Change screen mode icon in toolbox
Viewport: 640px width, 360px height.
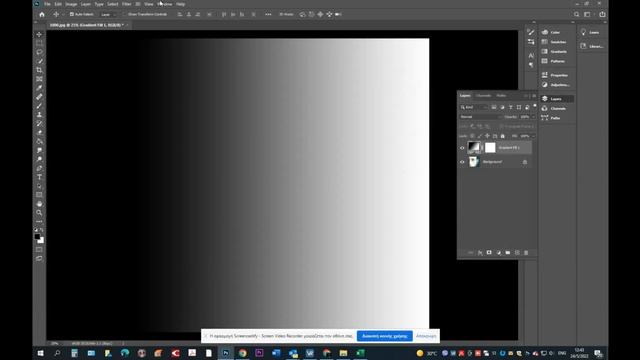point(39,258)
